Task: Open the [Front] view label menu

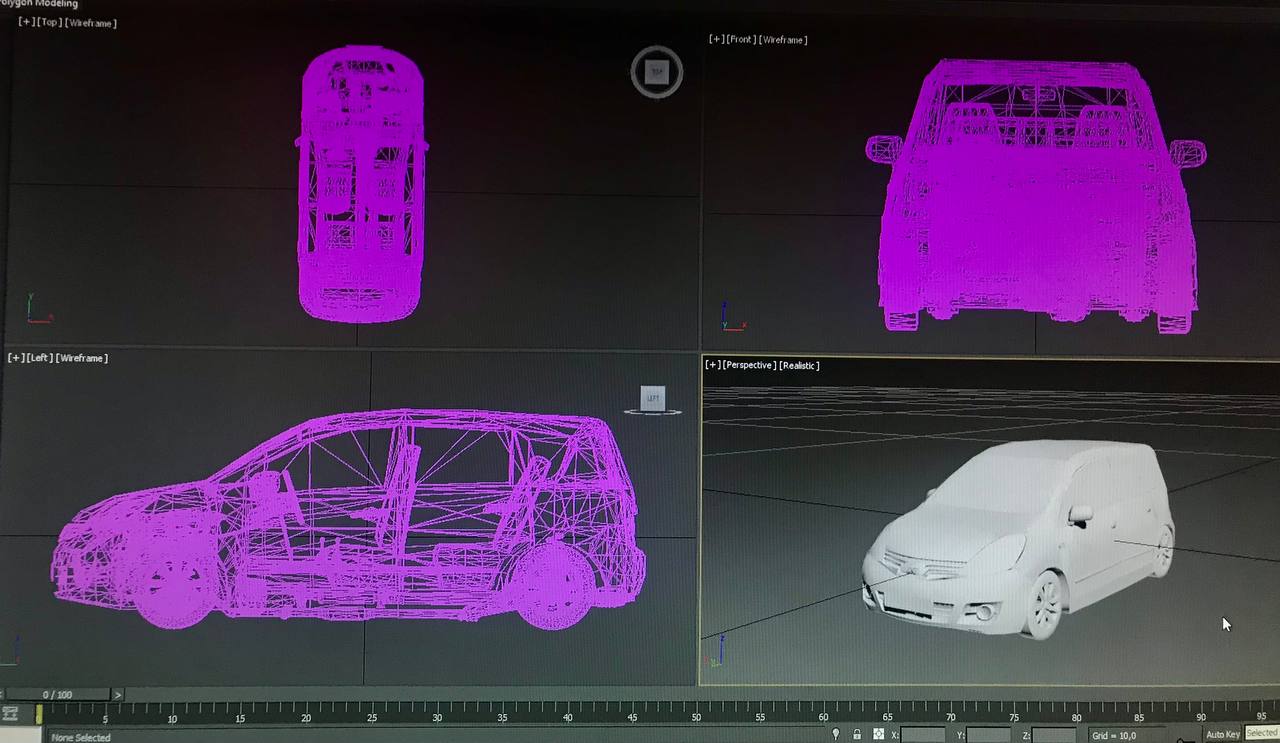Action: pos(741,39)
